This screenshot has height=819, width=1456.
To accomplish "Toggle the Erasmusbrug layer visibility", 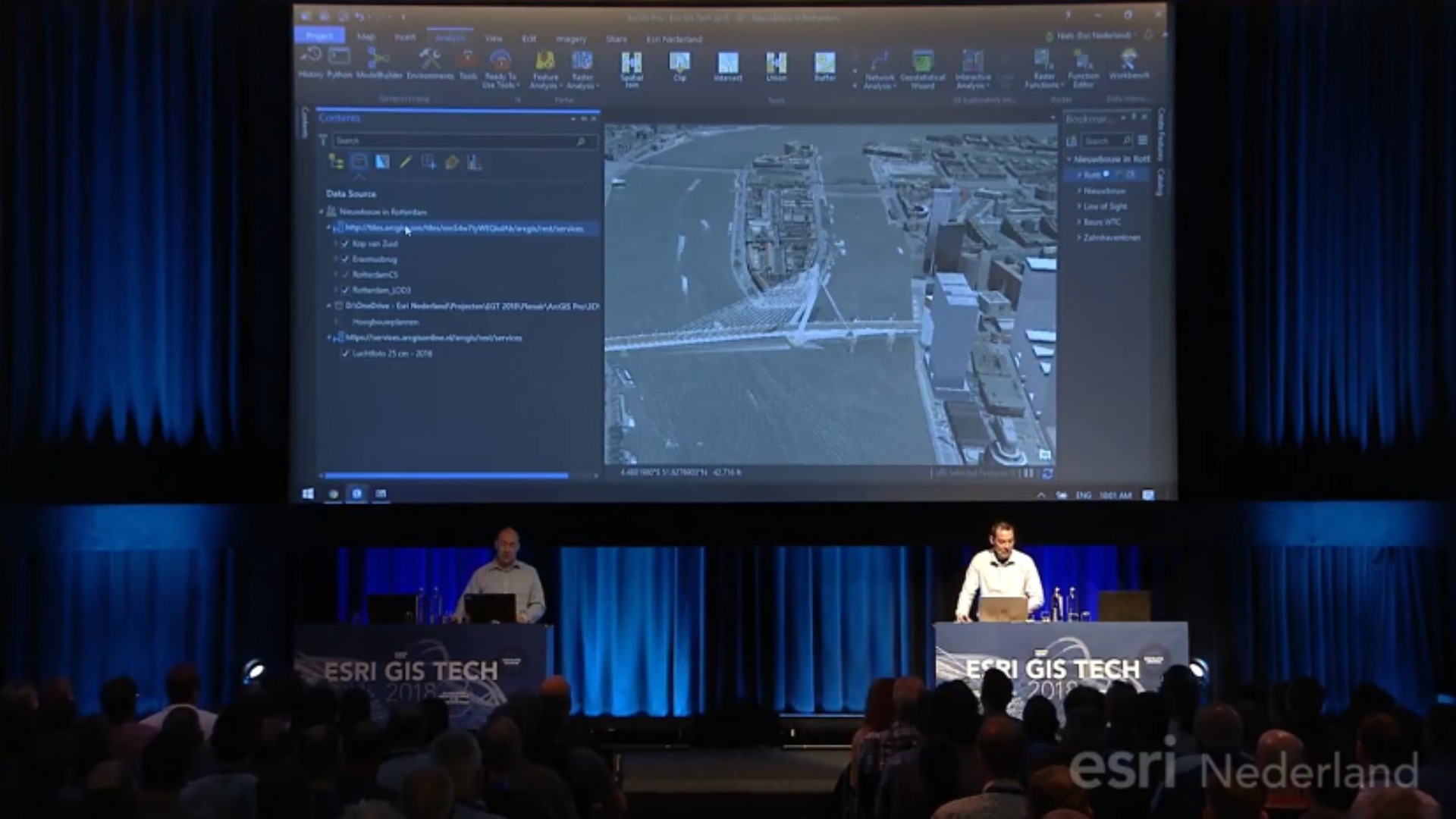I will (x=346, y=259).
